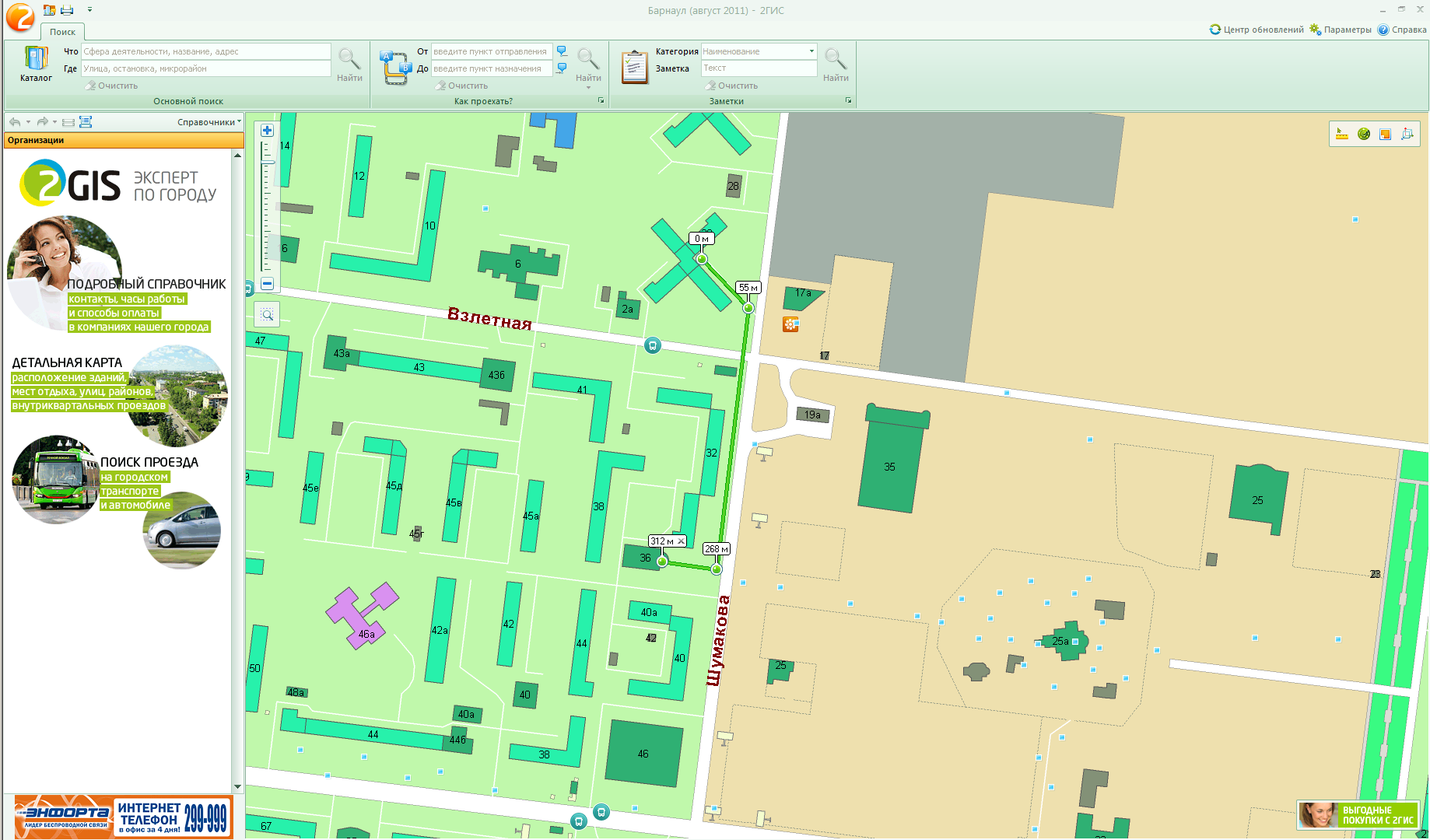Open Справка help

1402,30
